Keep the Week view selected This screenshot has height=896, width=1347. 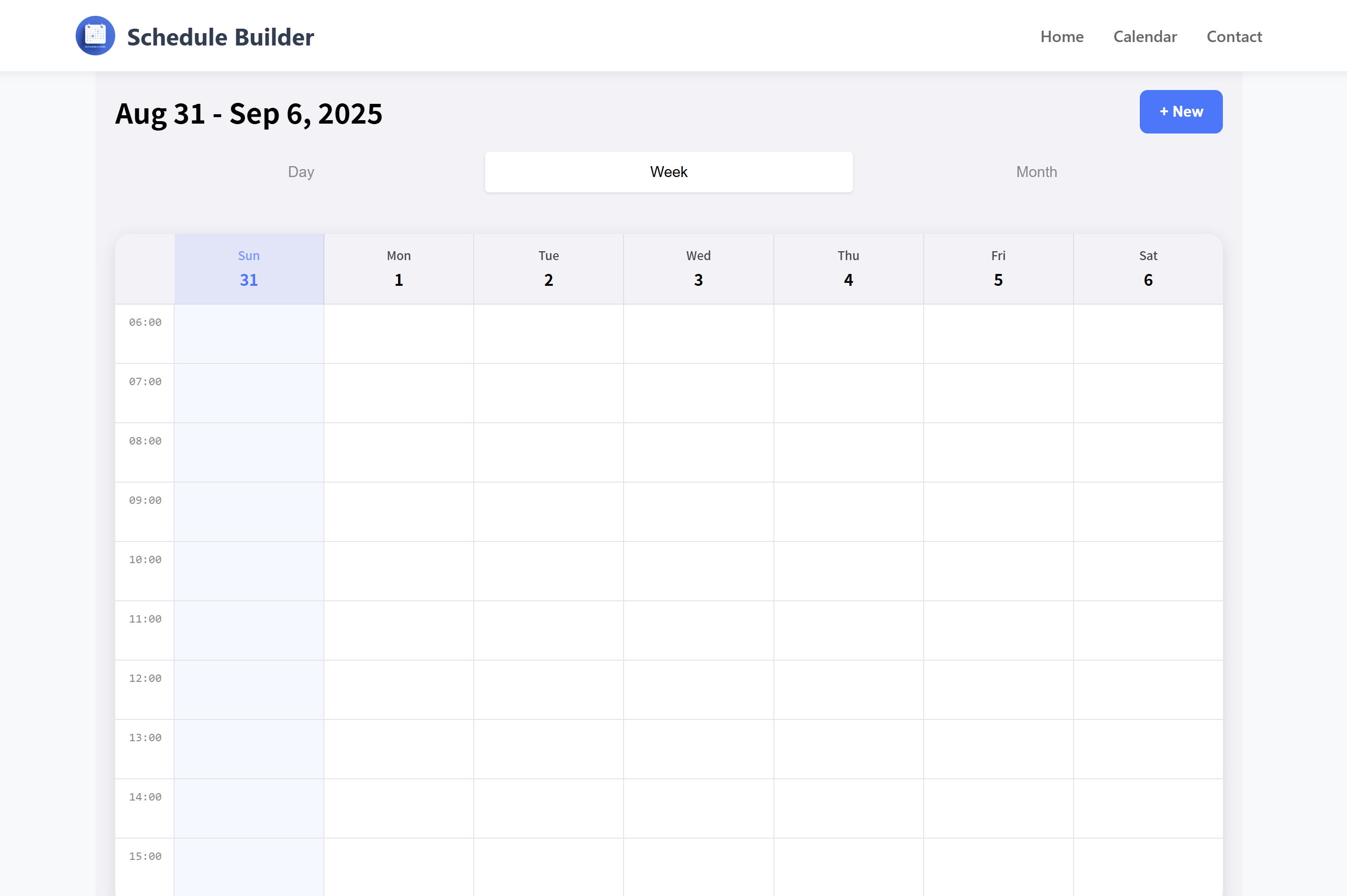pos(669,172)
